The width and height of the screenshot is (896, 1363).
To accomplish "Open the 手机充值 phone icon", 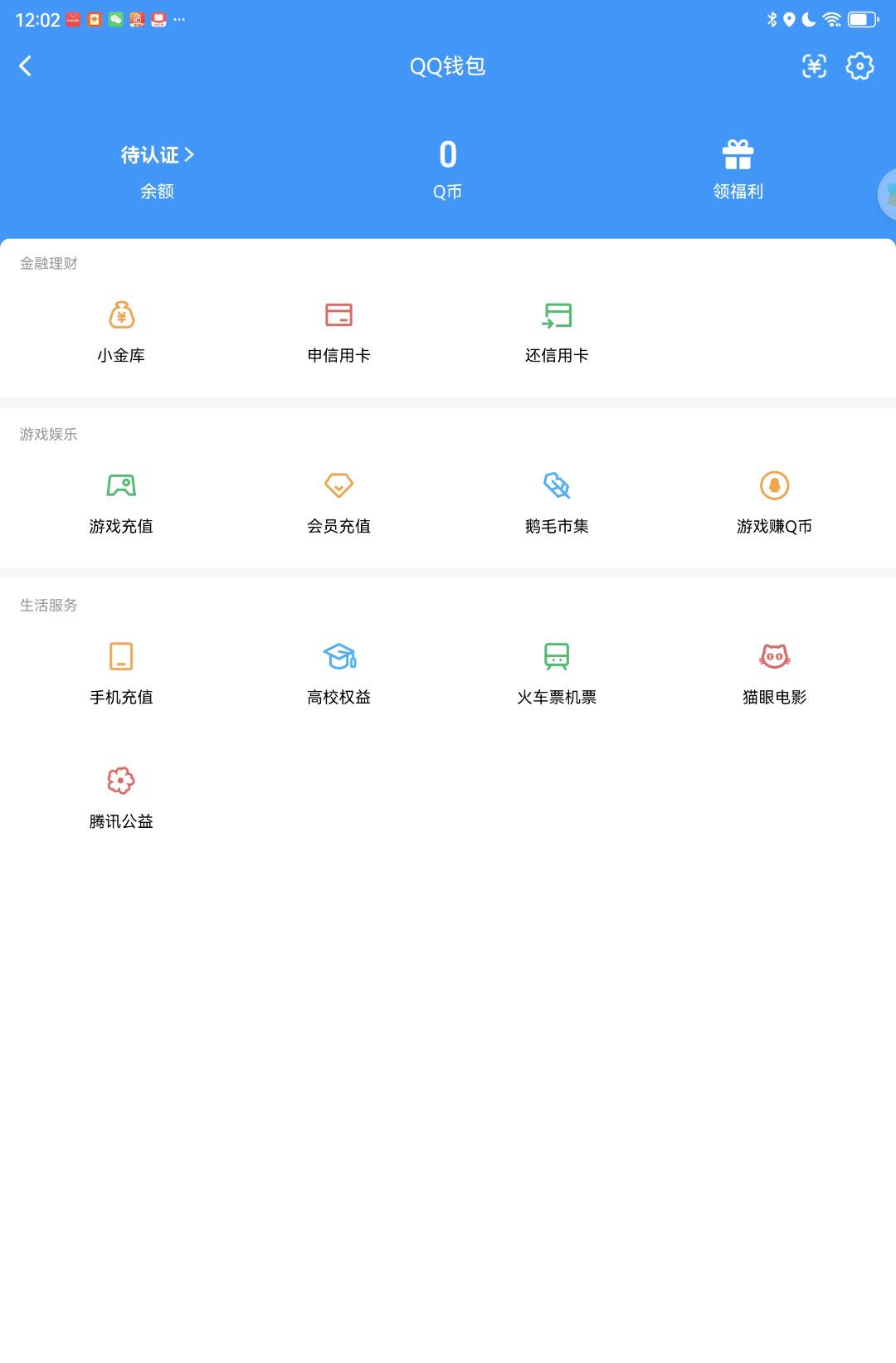I will click(x=121, y=656).
